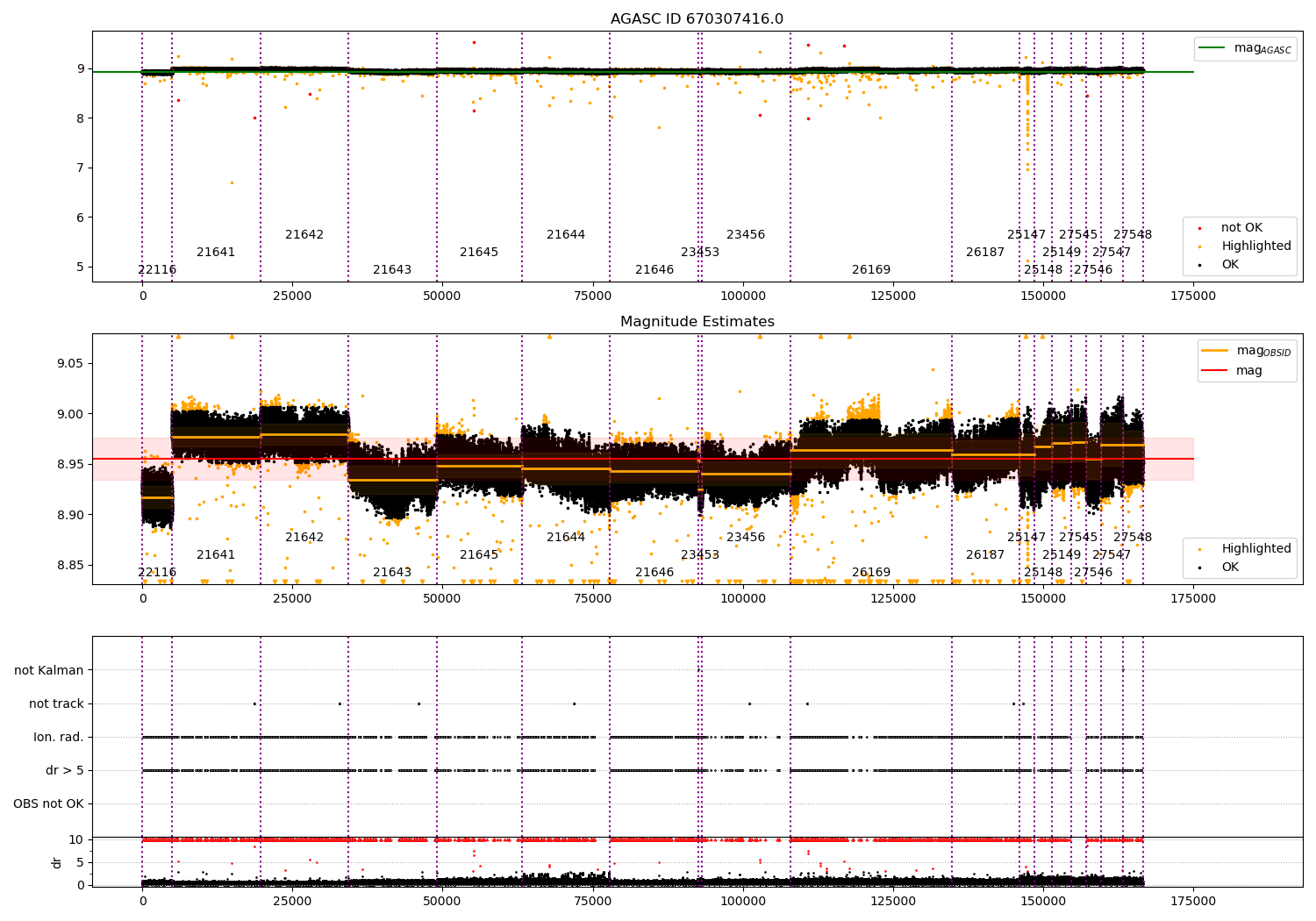Click the 9.05 y-axis tick label
Image resolution: width=1316 pixels, height=921 pixels.
tap(70, 363)
